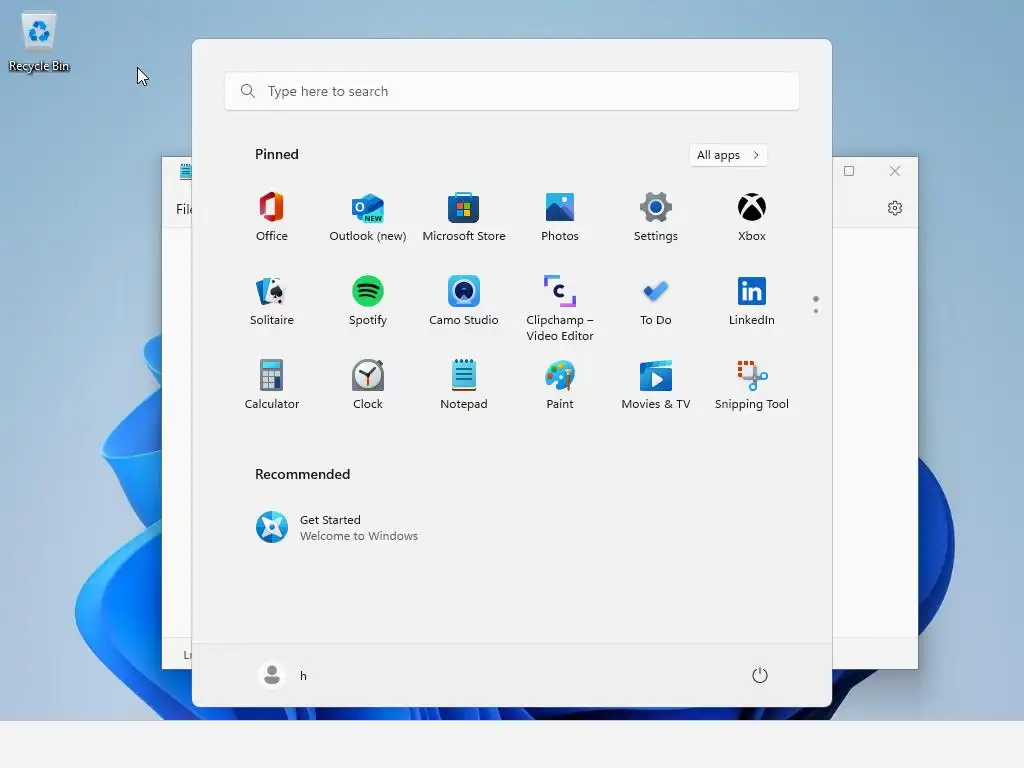Open the LinkedIn app

click(x=752, y=301)
